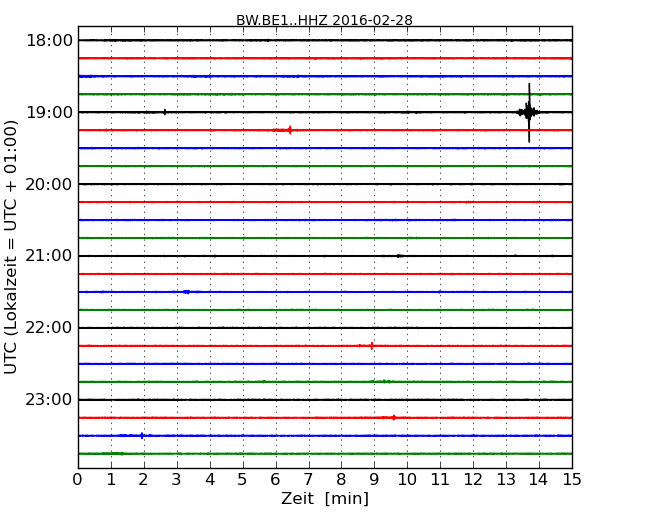Select the 19:00 y-axis time label

49,112
